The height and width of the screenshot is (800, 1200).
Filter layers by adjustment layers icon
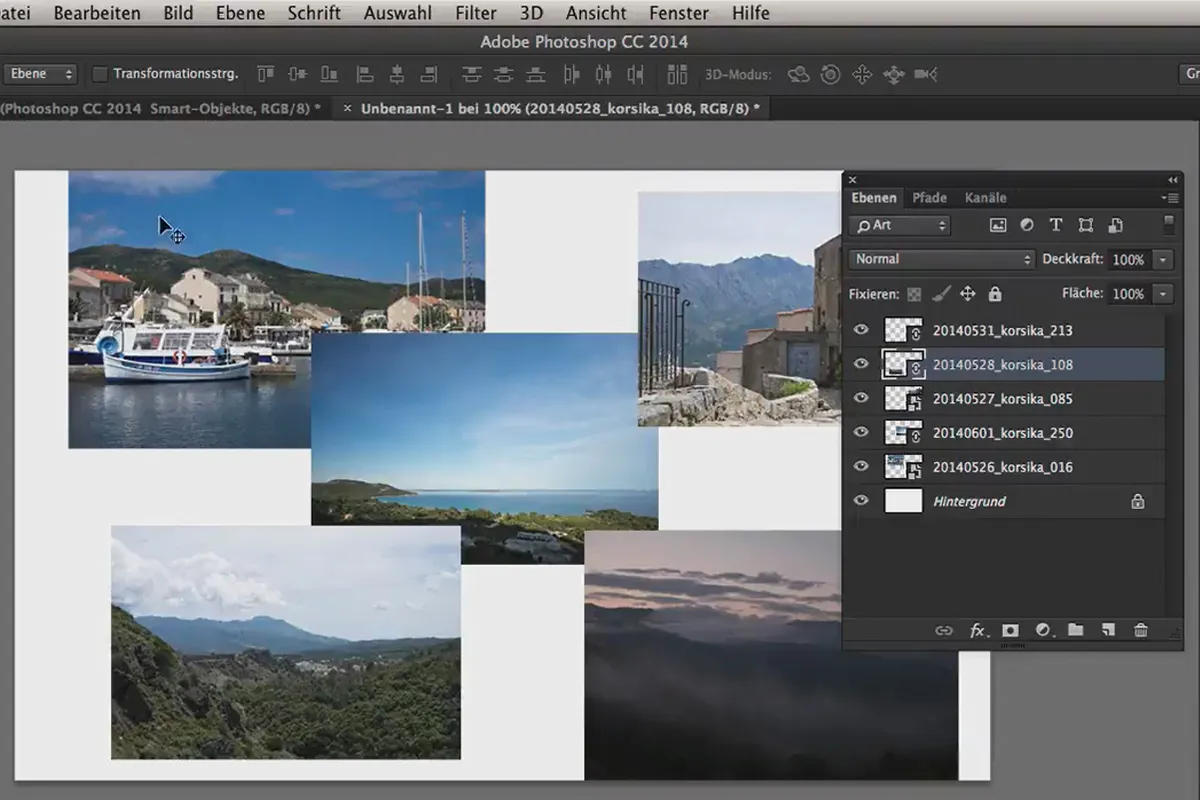coord(1027,225)
